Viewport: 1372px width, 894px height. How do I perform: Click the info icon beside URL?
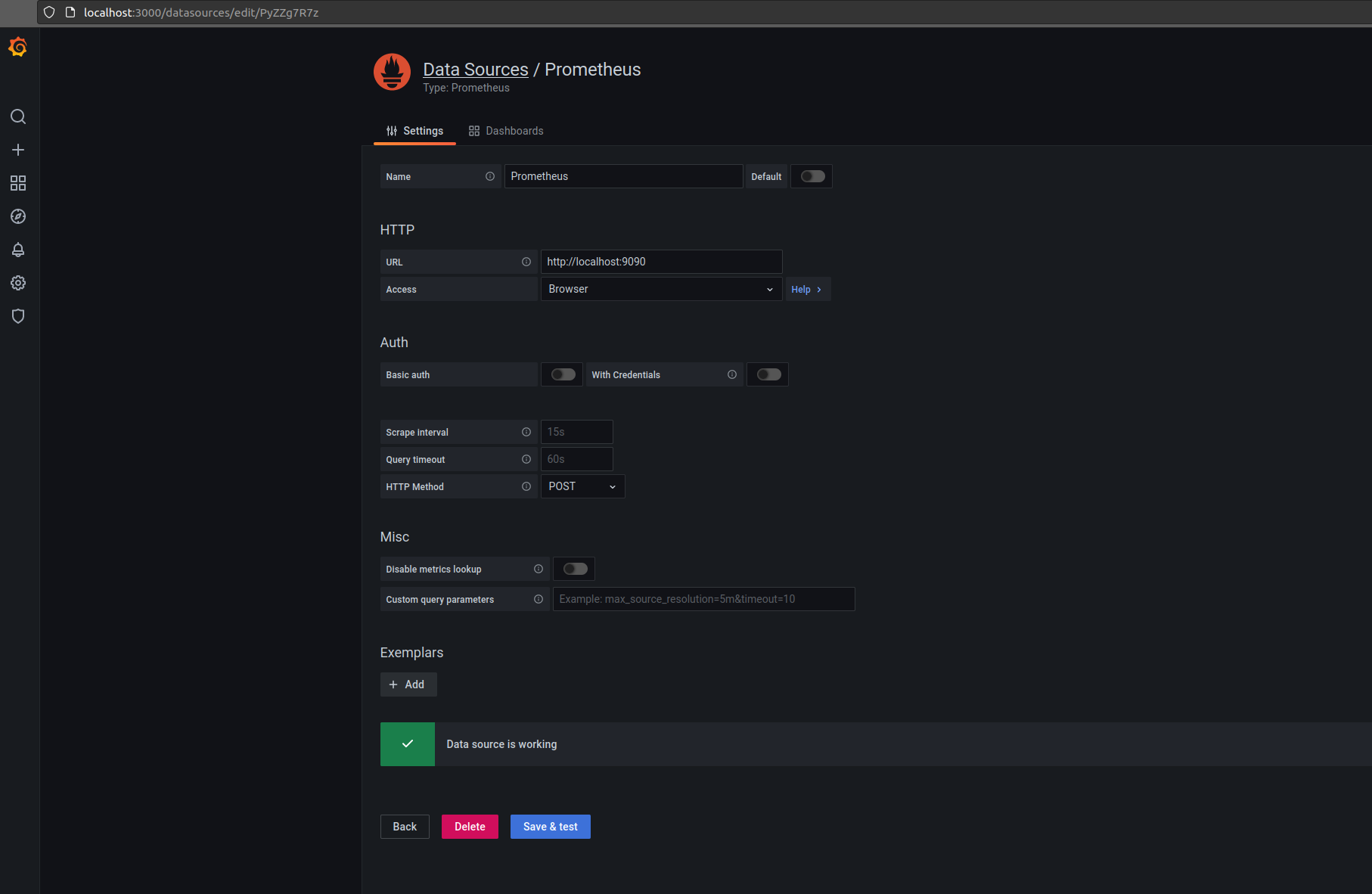(526, 262)
